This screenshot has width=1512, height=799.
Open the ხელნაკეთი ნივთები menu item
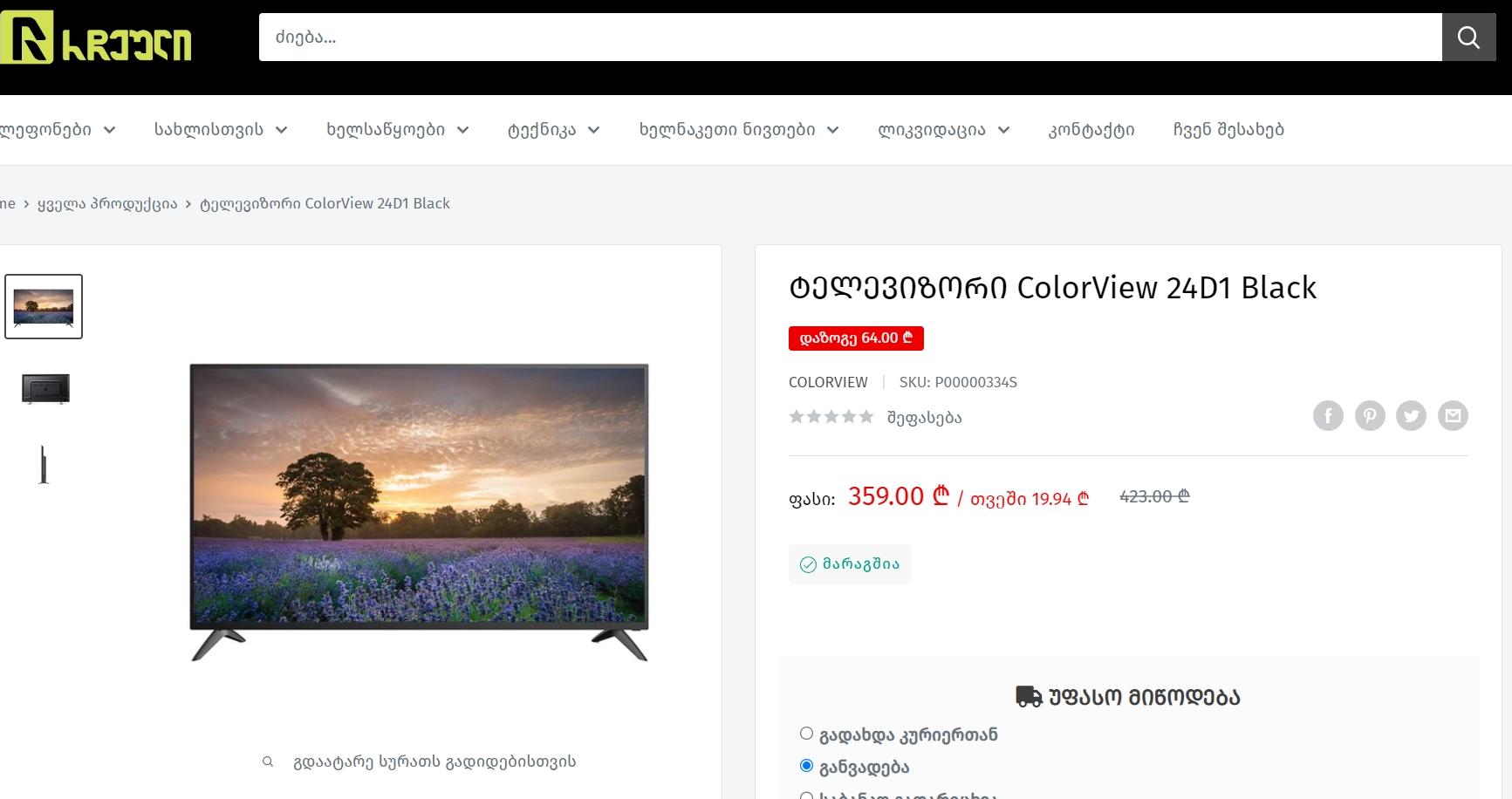point(727,130)
